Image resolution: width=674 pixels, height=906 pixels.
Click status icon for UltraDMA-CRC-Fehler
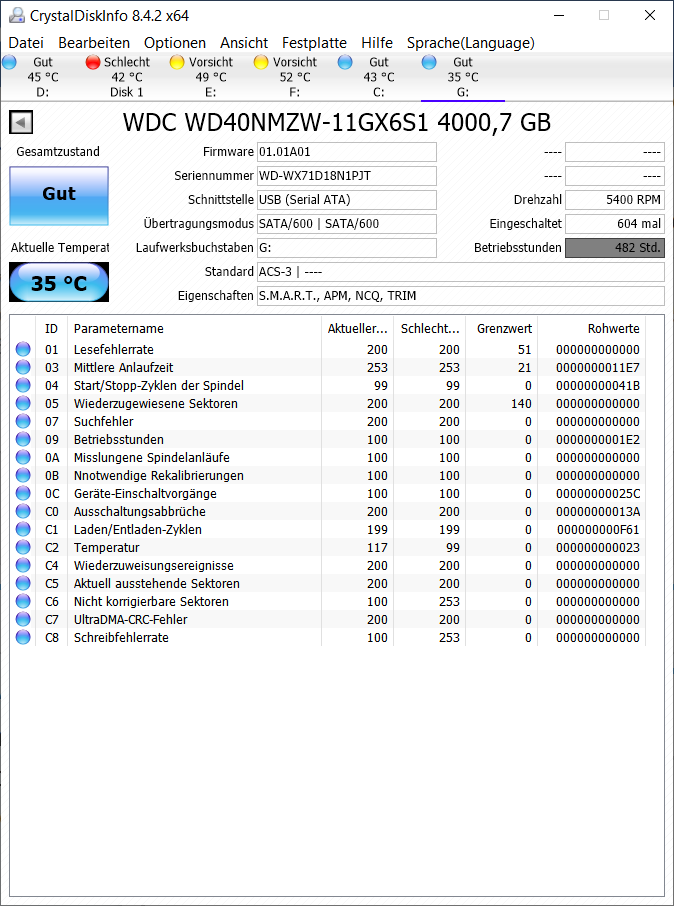(23, 619)
